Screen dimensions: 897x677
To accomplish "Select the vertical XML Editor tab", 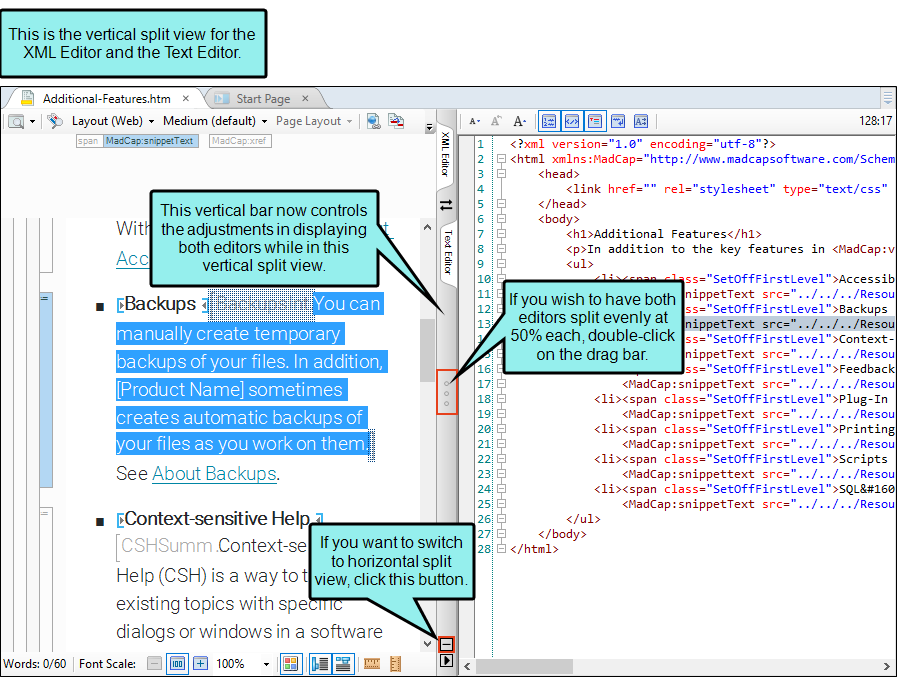I will click(447, 154).
